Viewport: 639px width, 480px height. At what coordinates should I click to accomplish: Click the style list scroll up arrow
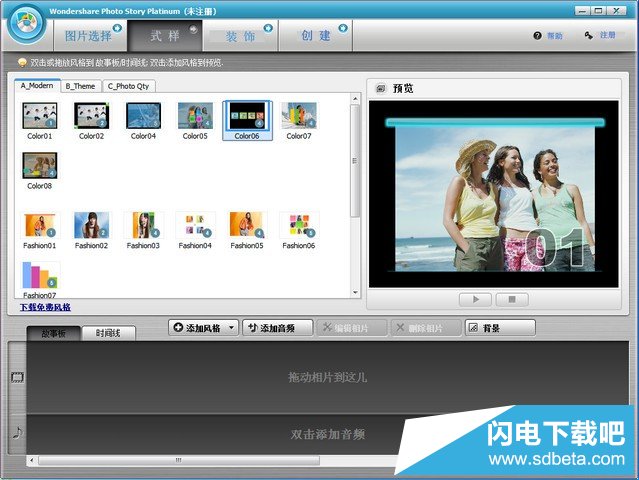(355, 99)
